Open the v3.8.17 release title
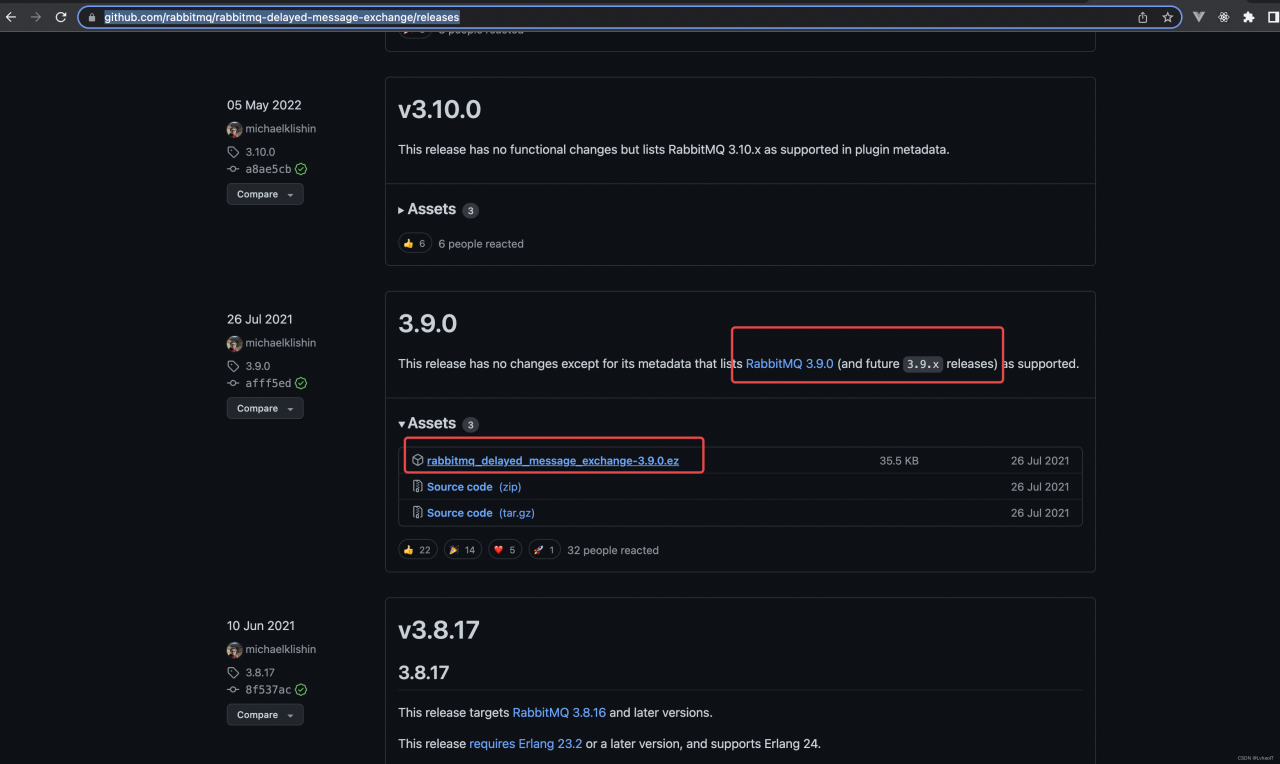Viewport: 1280px width, 764px height. coord(439,630)
